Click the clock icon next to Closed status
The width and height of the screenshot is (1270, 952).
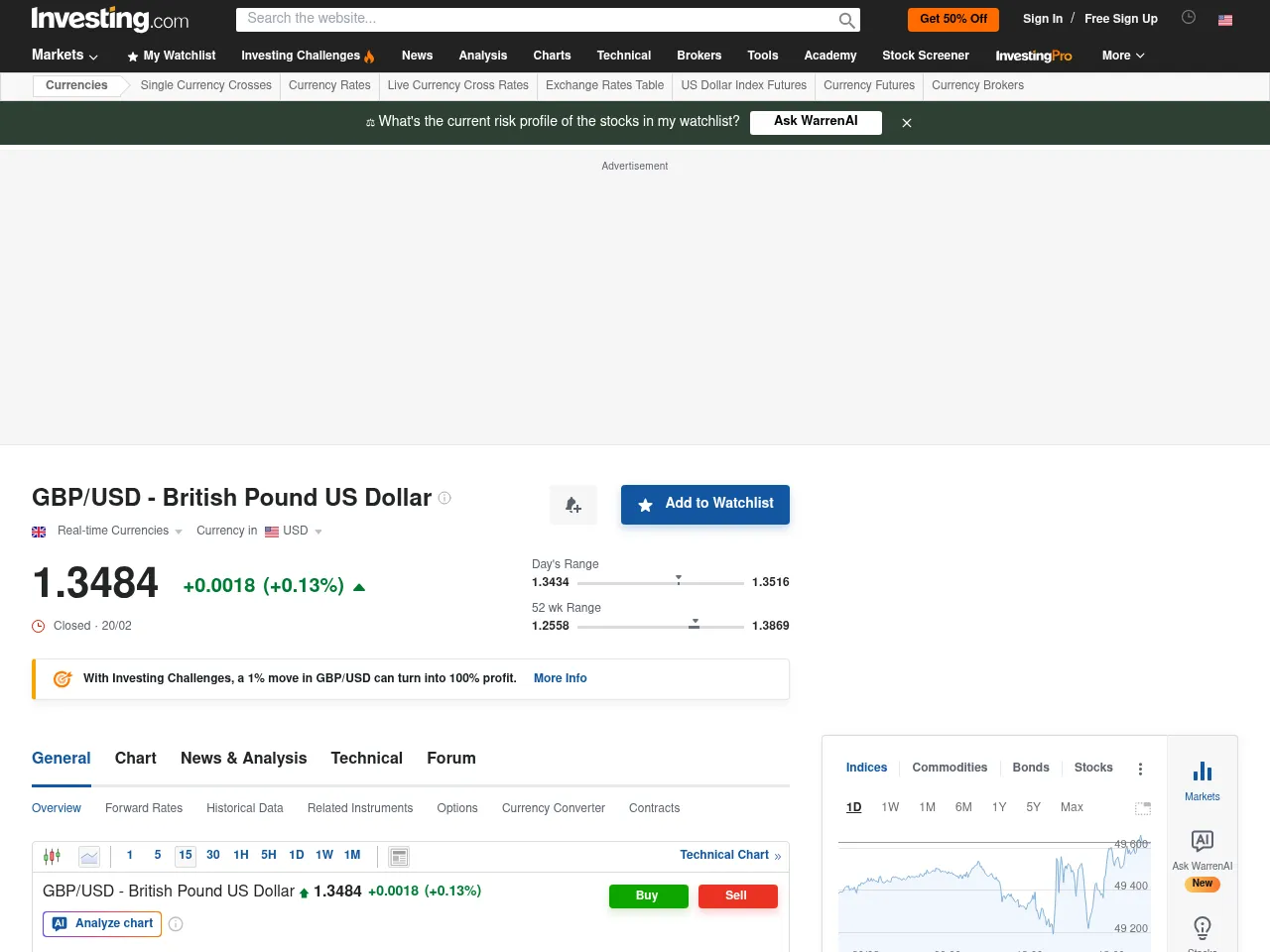[38, 626]
